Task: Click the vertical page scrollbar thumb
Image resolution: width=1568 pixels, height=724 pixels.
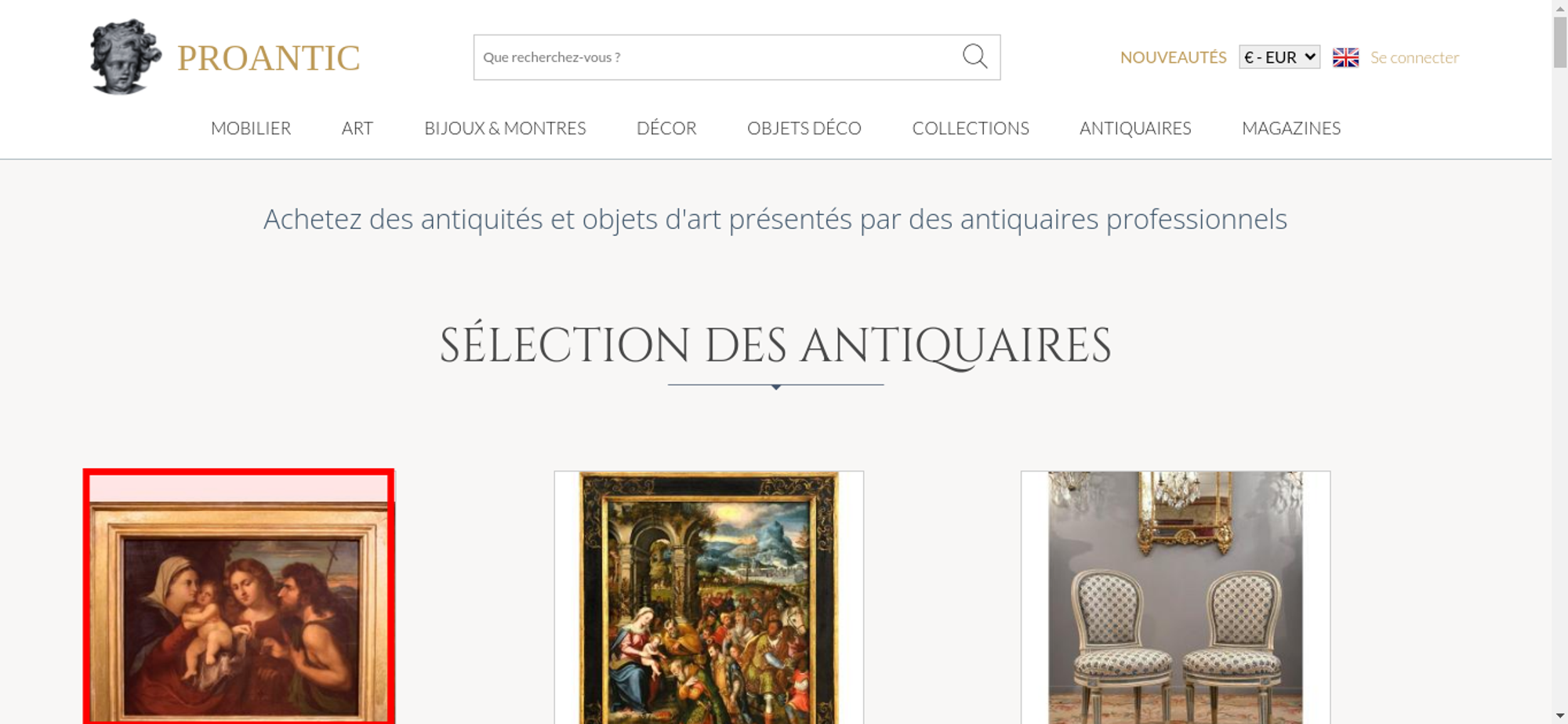Action: [1560, 42]
